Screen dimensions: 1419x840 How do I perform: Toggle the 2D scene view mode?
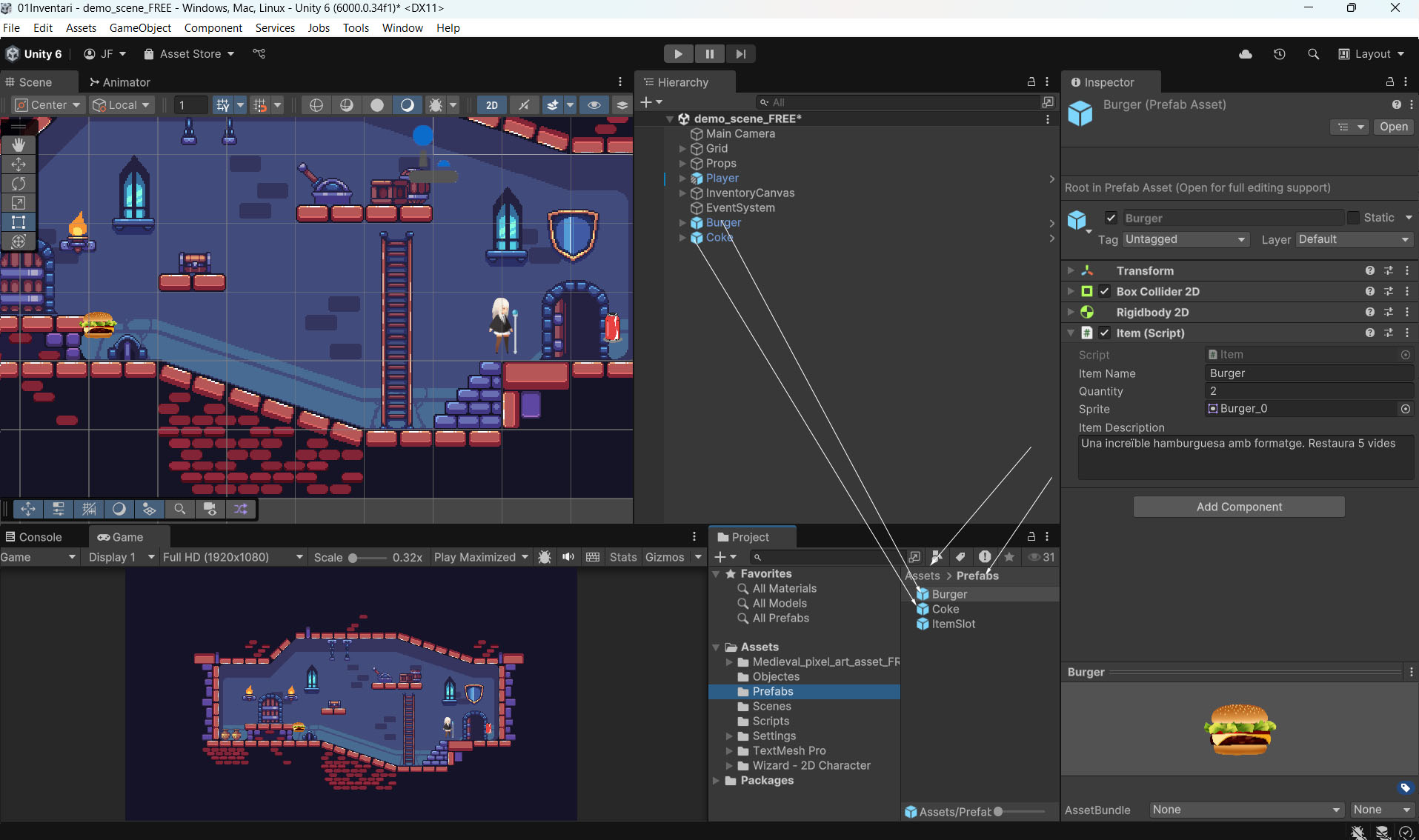(491, 105)
